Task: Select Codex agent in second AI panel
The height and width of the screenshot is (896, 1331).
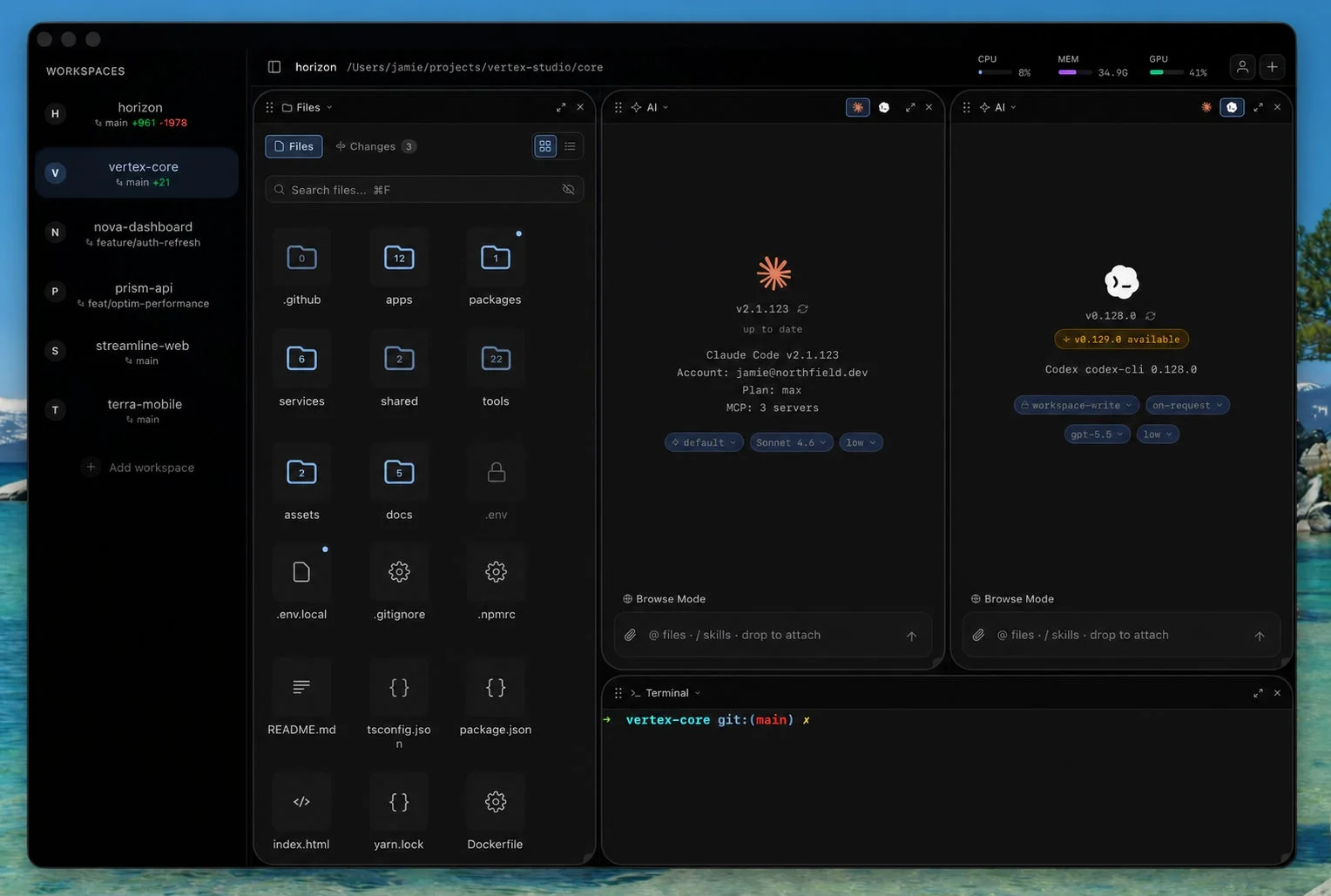Action: (1232, 107)
